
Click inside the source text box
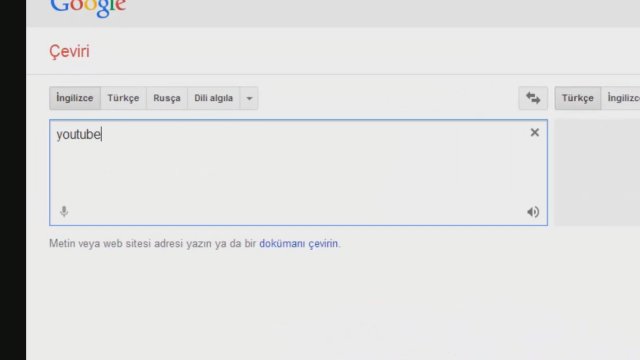coord(298,172)
